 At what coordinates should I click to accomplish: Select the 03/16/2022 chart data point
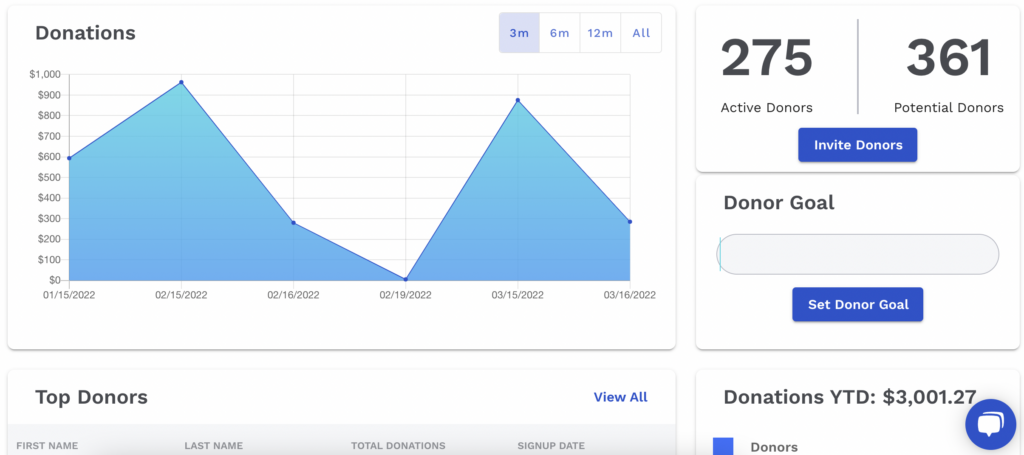coord(630,221)
